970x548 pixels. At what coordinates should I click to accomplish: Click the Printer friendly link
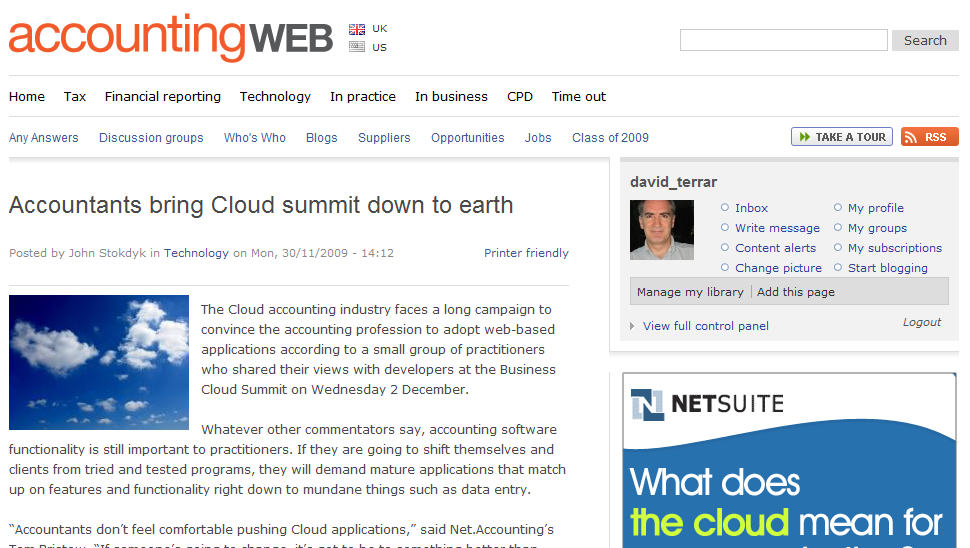[526, 253]
